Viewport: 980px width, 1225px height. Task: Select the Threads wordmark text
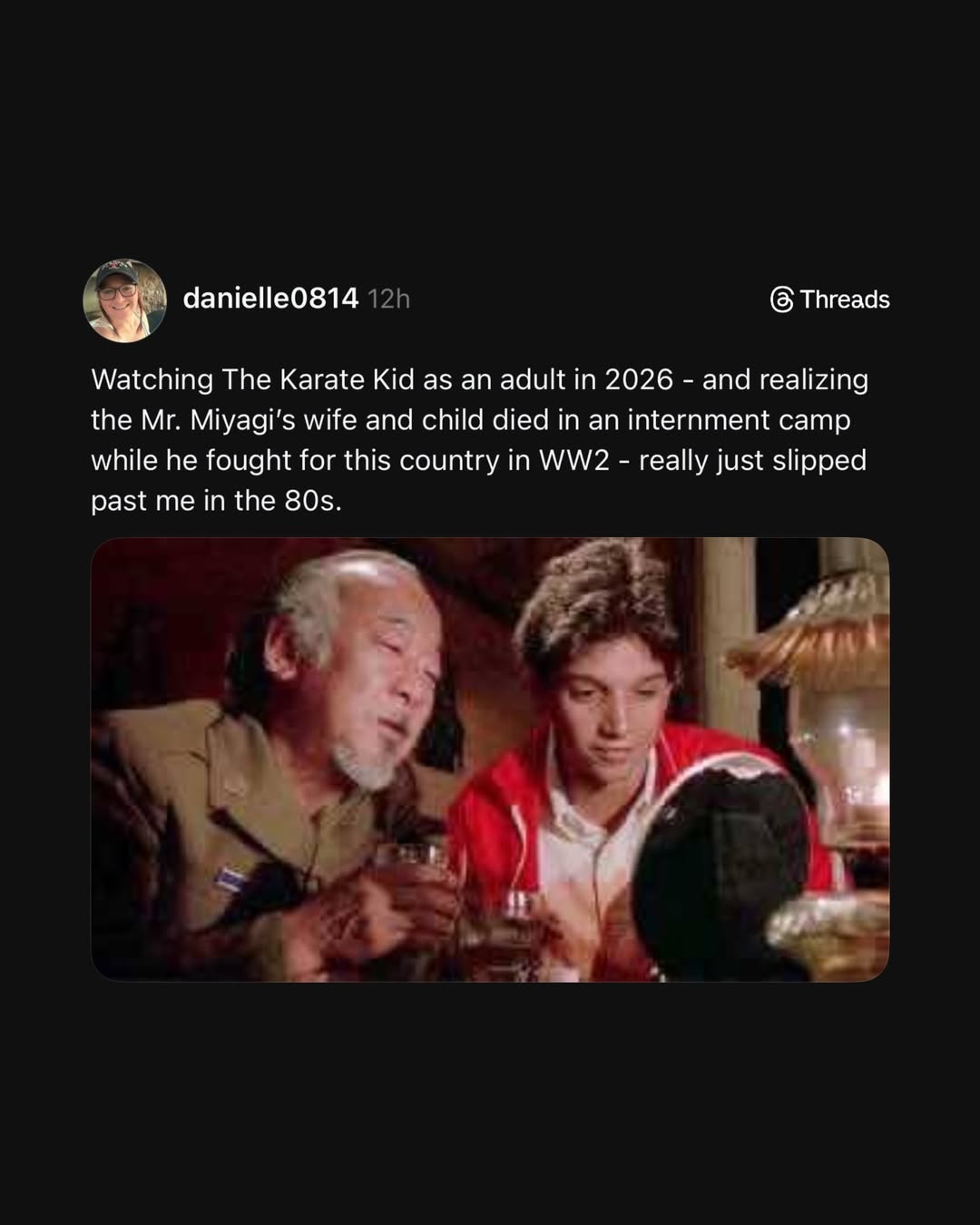click(x=845, y=299)
